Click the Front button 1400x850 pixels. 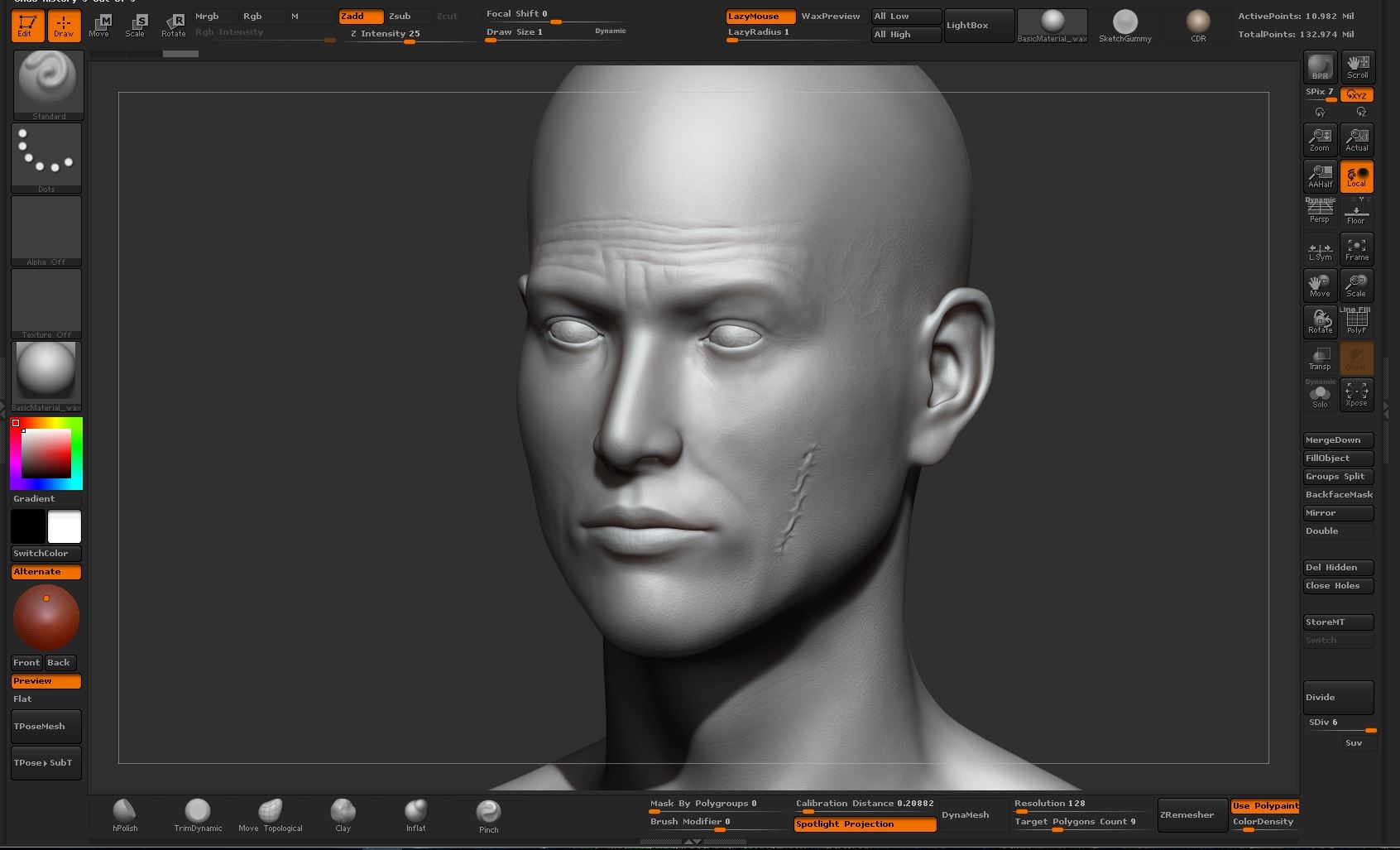pyautogui.click(x=26, y=663)
